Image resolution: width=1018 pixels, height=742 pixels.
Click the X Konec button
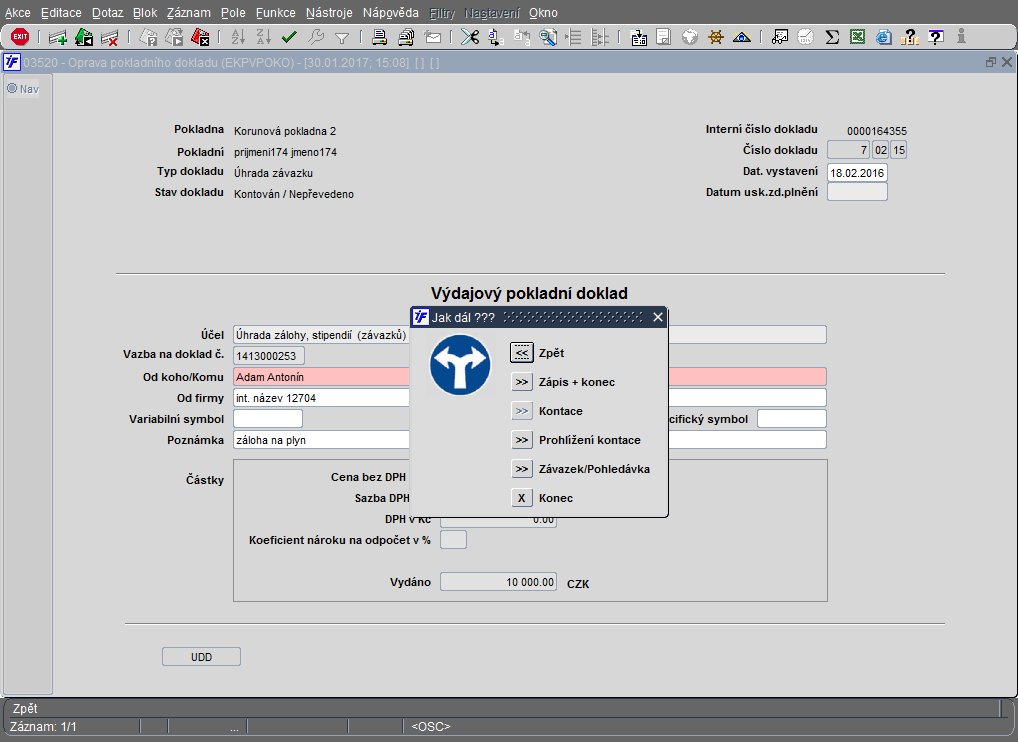(521, 498)
